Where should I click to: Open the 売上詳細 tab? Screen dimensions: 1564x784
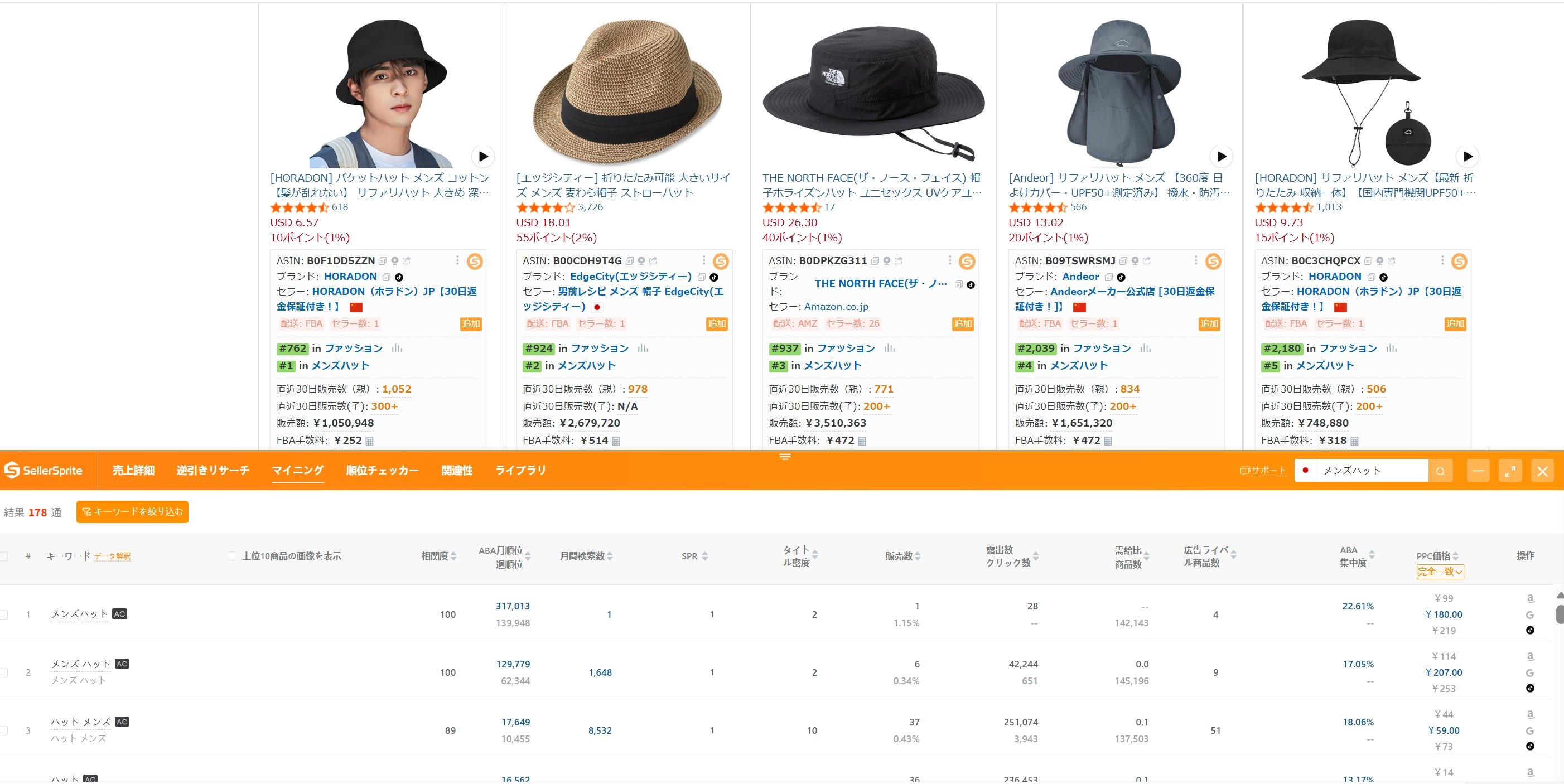(x=133, y=471)
